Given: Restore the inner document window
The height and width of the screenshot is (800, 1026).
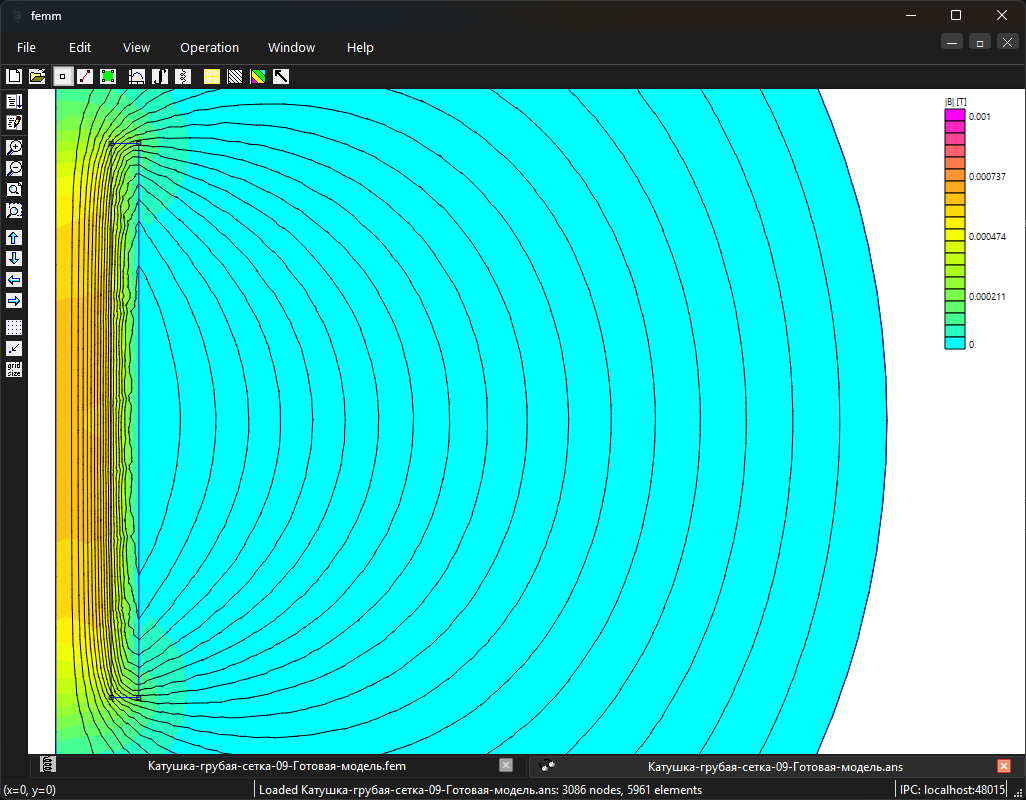Looking at the screenshot, I should (980, 43).
